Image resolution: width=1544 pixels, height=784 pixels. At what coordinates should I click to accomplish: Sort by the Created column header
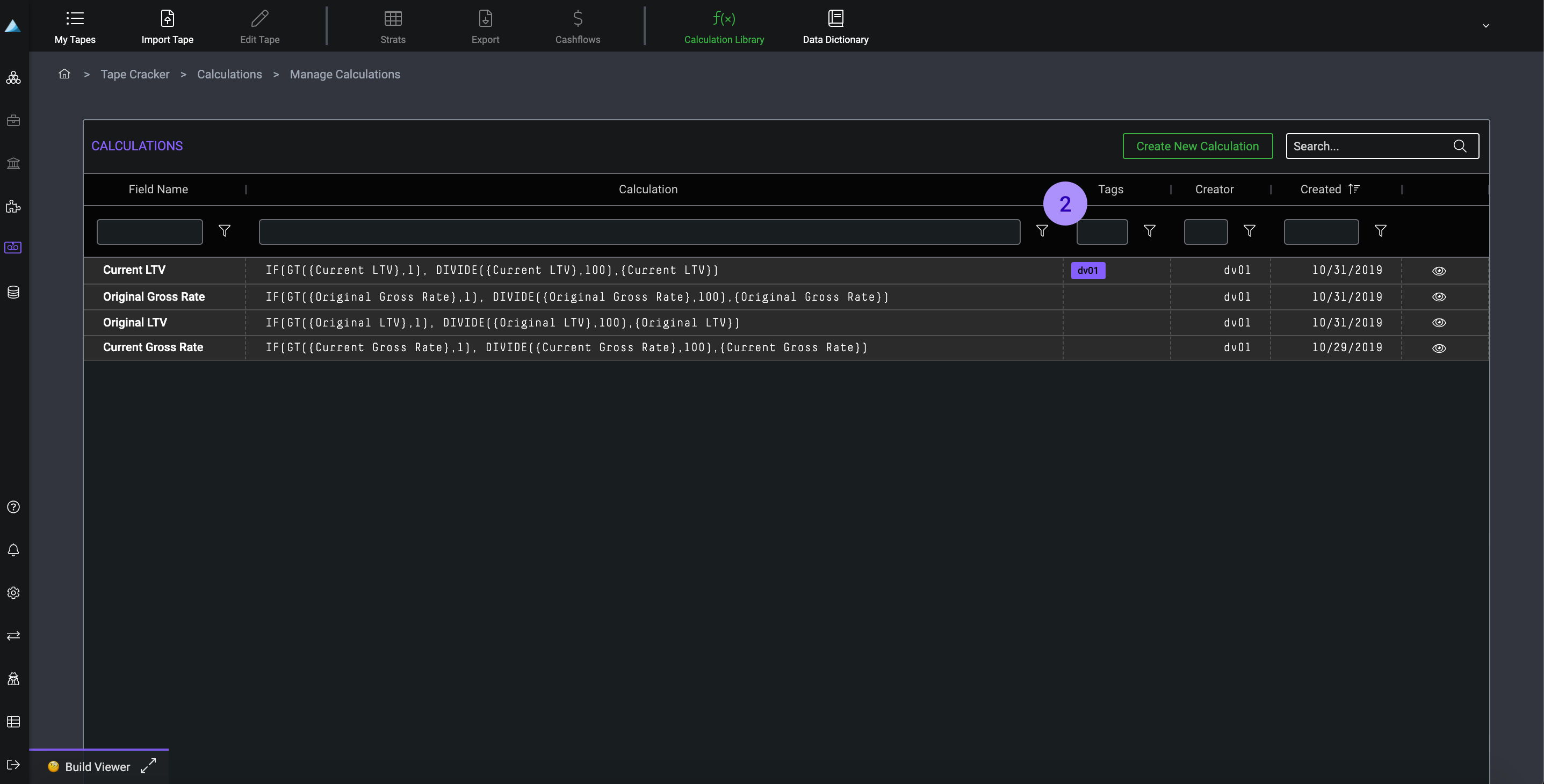click(x=1321, y=189)
